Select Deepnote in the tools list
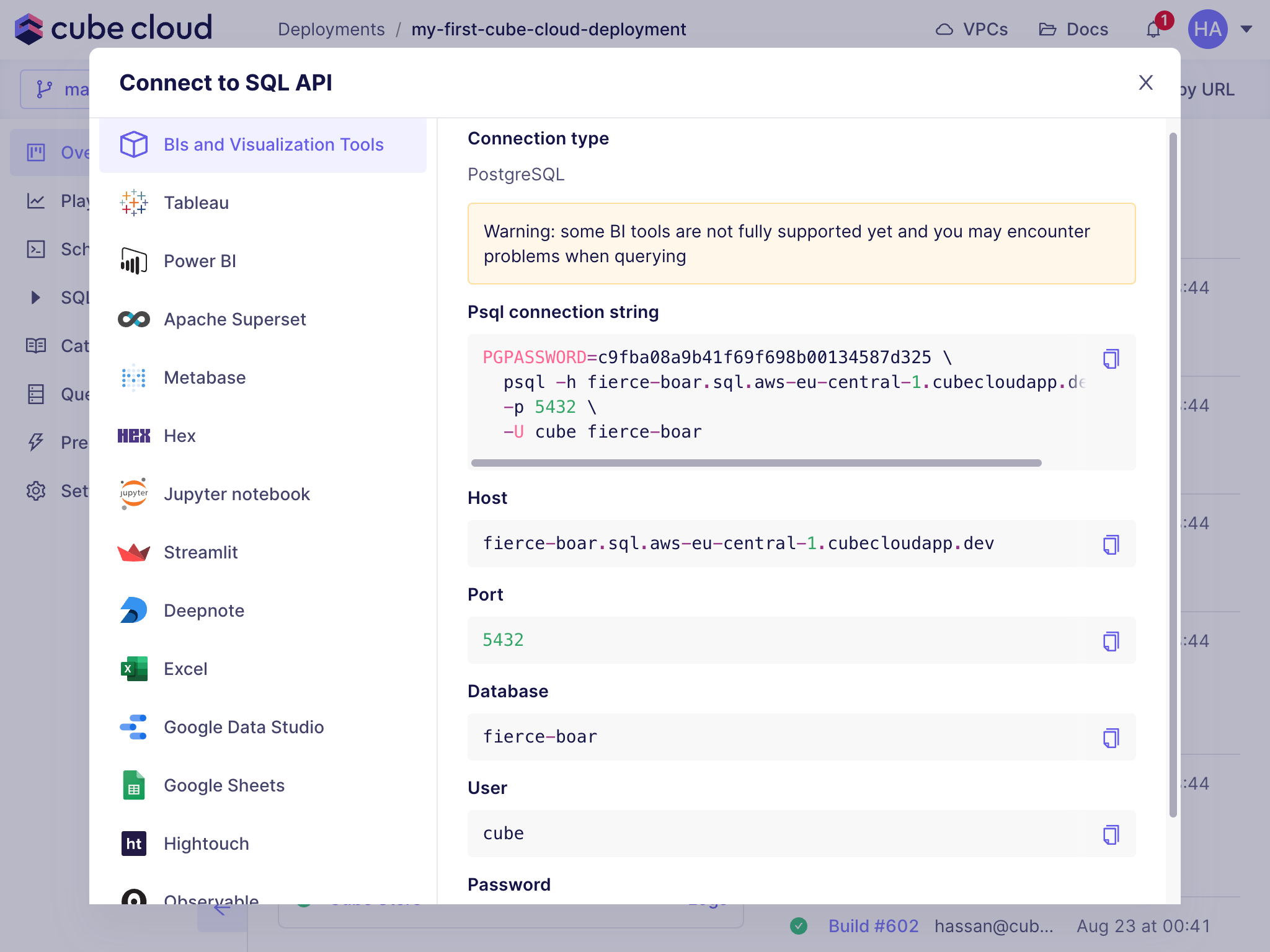 (263, 610)
